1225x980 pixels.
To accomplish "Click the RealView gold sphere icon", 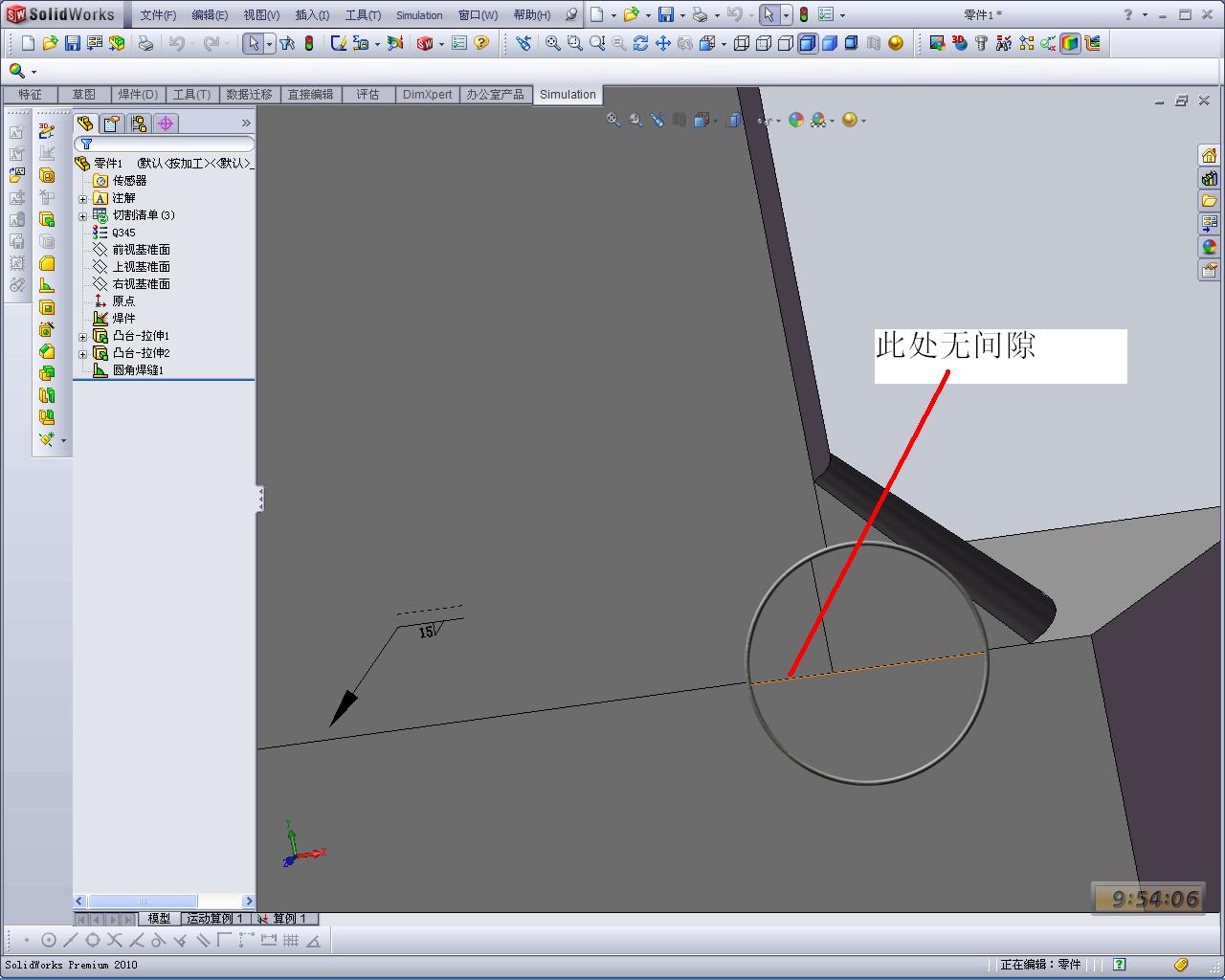I will click(896, 43).
